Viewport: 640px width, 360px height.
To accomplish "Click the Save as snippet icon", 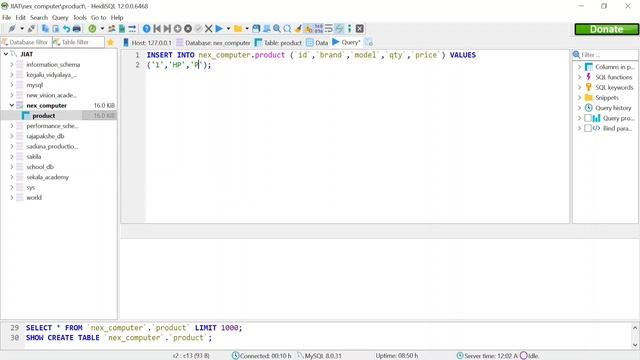I will (x=267, y=29).
